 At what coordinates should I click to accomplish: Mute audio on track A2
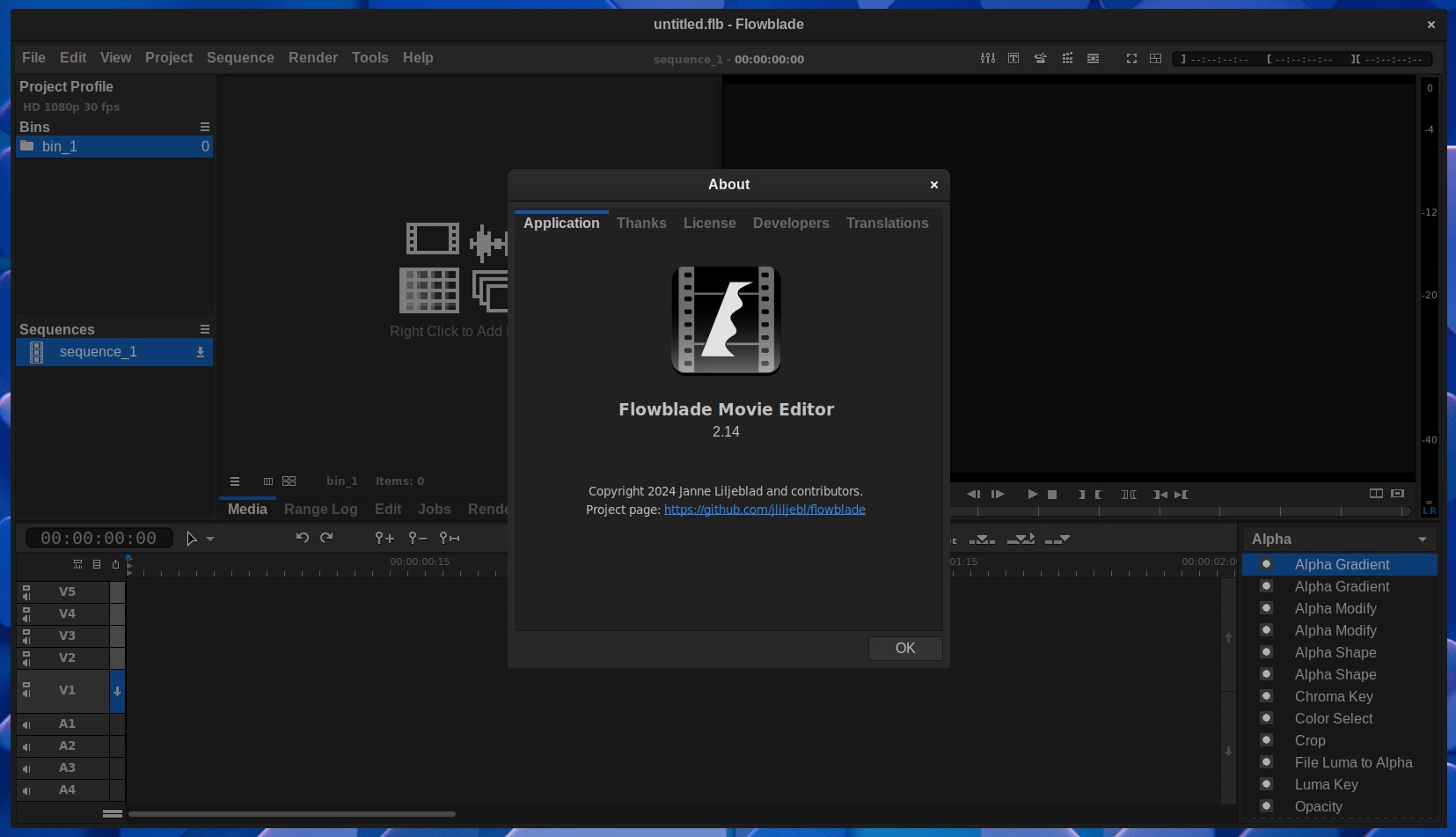[x=26, y=746]
